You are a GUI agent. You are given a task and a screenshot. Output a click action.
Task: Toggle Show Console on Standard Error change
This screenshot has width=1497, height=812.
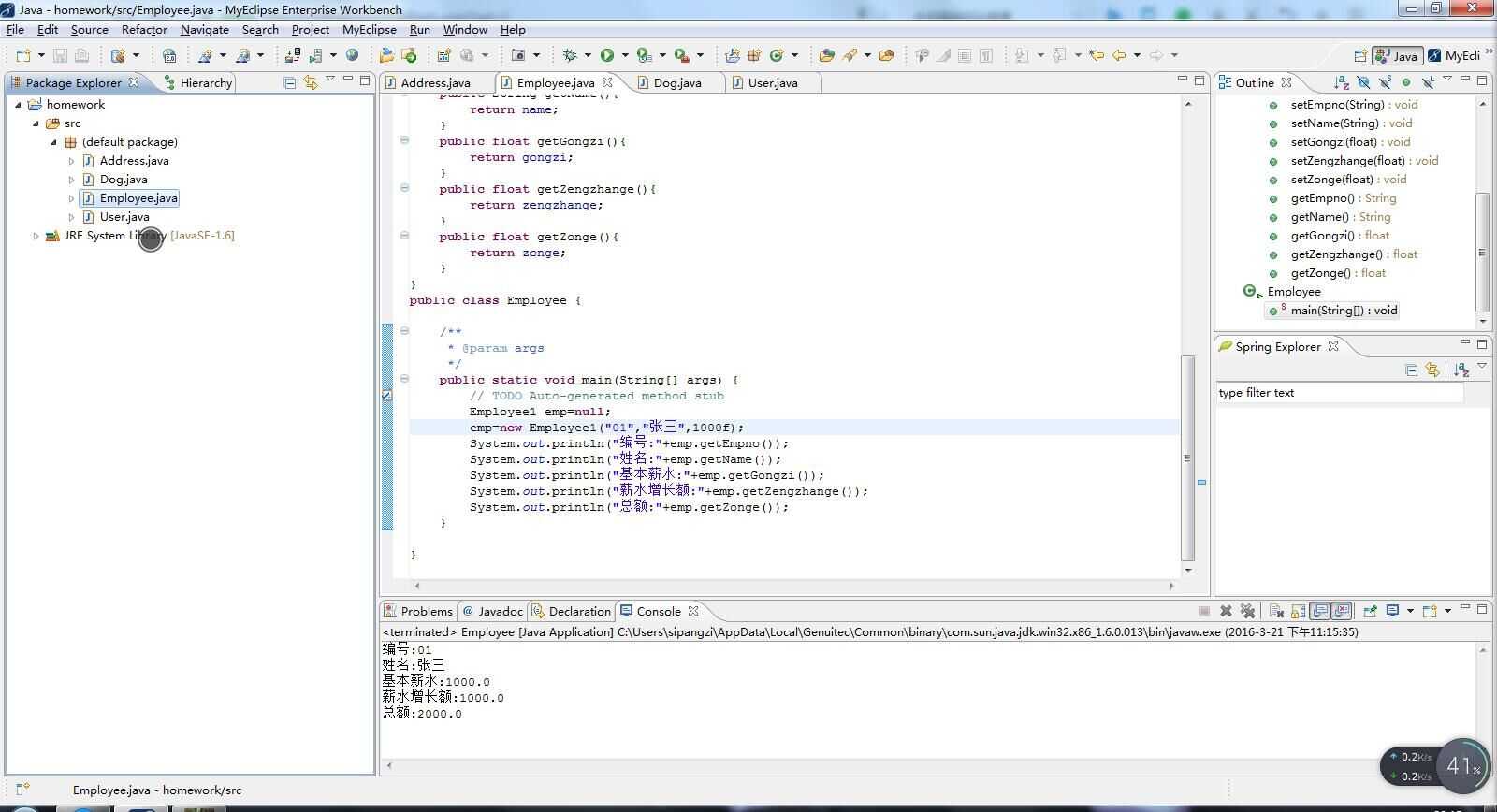pos(1342,611)
